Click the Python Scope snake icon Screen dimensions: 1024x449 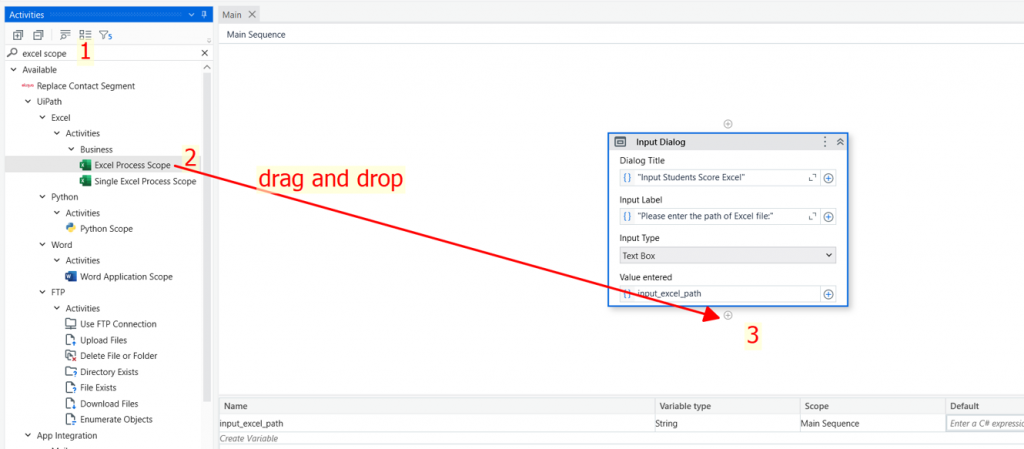(x=71, y=228)
